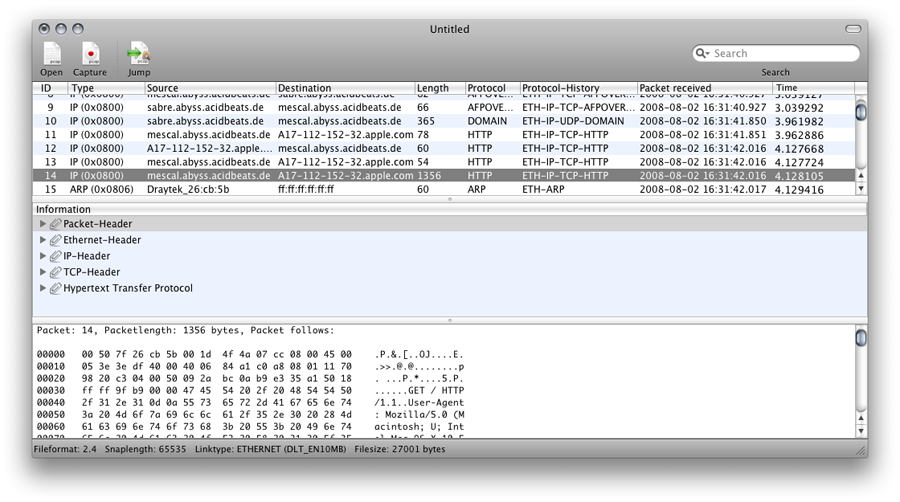Screen dimensions: 900x502
Task: Click packet list scroll up arrow
Action: point(861,176)
